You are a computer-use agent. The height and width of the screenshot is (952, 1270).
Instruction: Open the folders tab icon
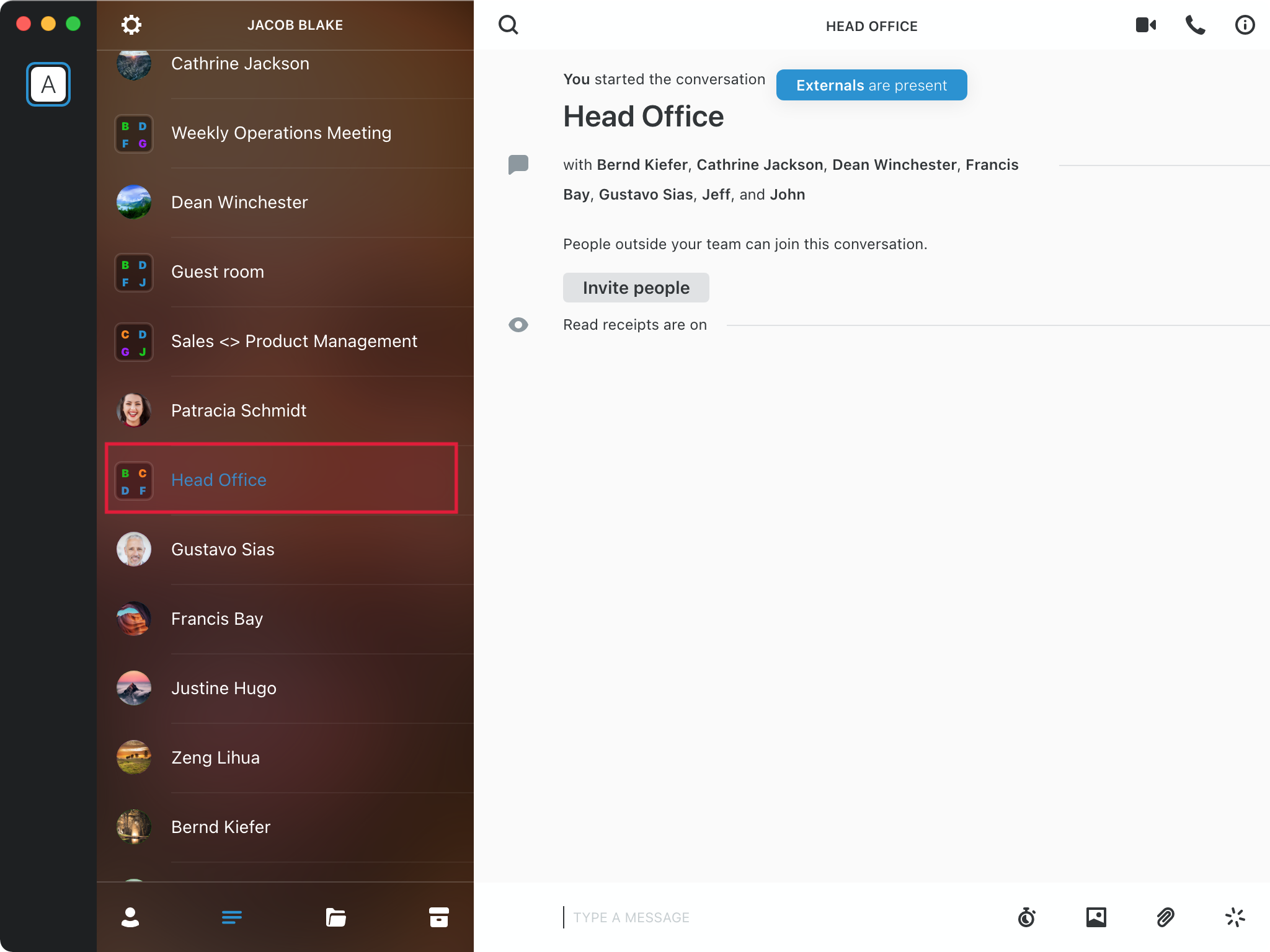tap(335, 917)
